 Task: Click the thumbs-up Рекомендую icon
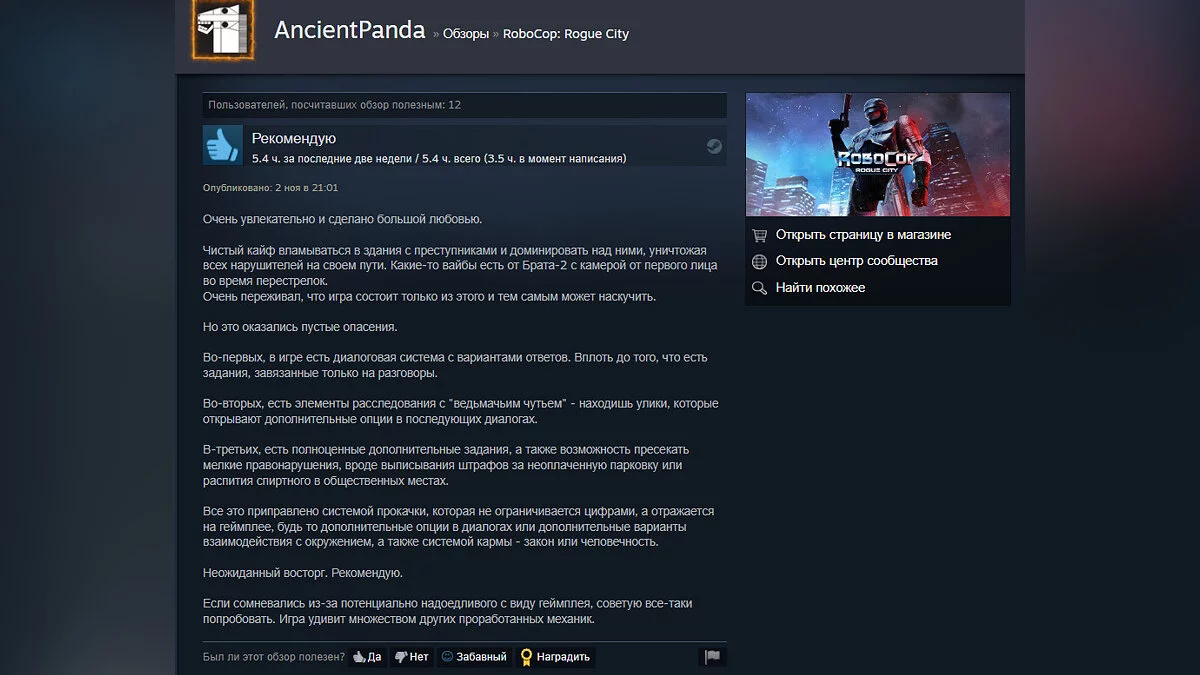pos(222,145)
